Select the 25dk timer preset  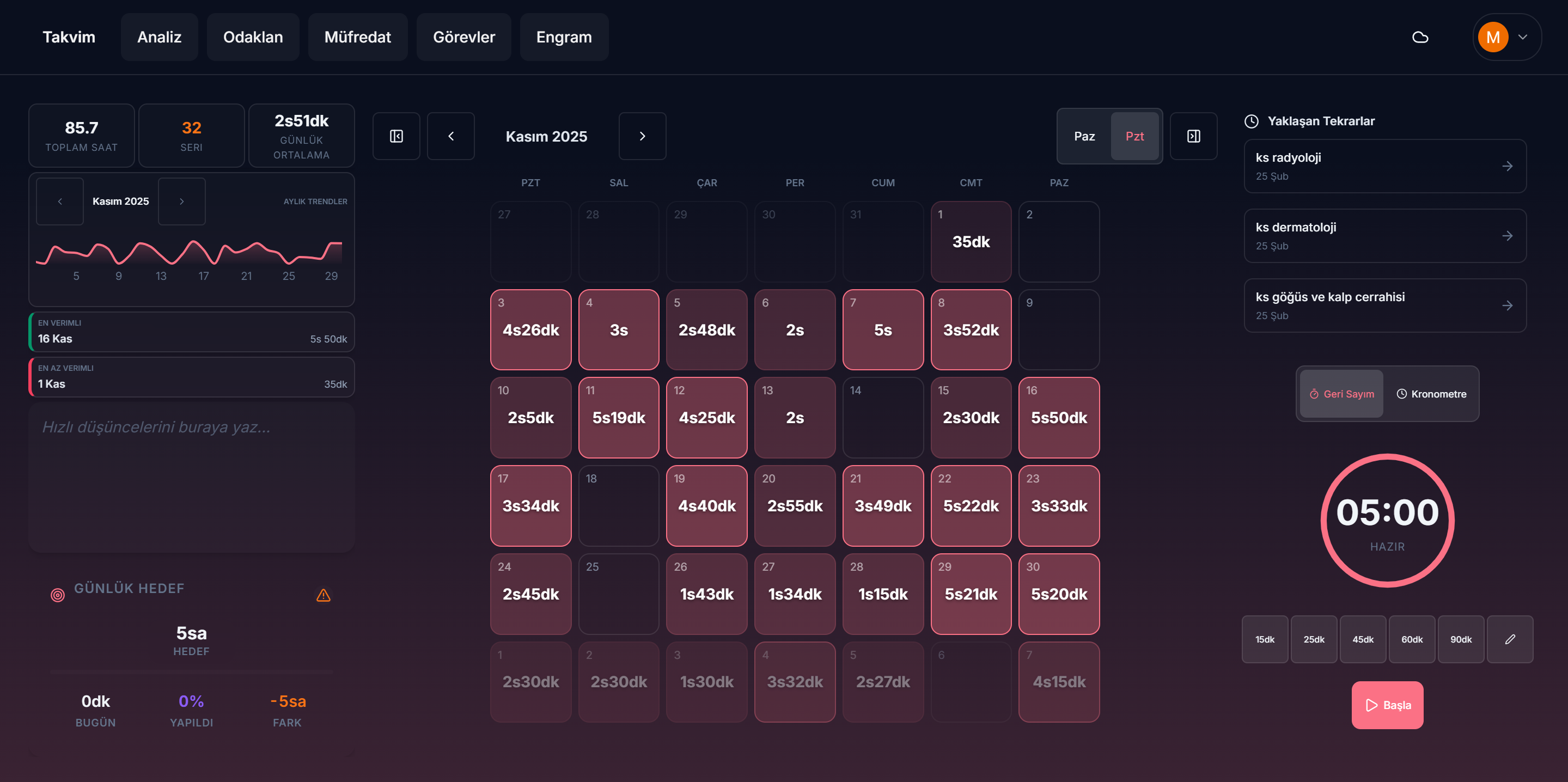point(1314,639)
